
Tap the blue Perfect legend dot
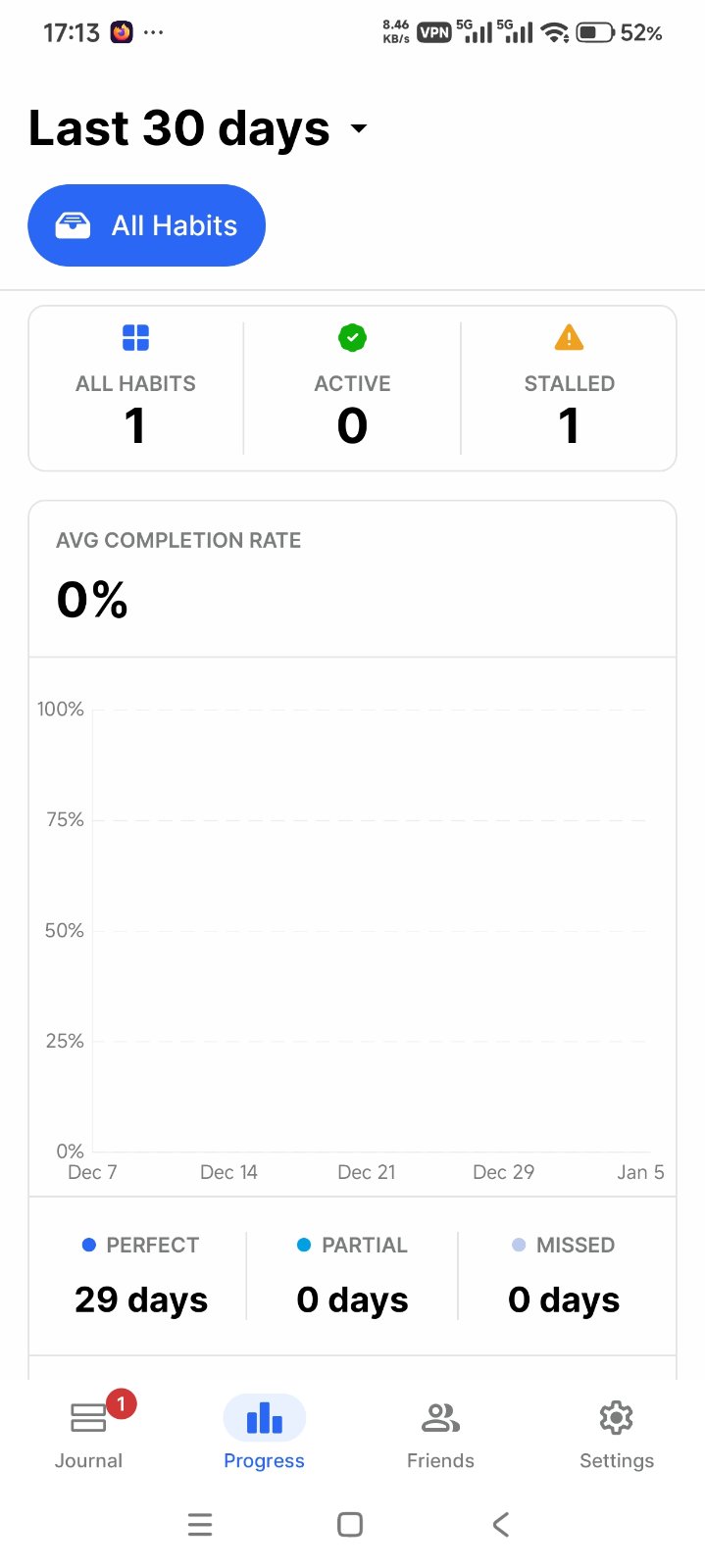click(89, 1245)
